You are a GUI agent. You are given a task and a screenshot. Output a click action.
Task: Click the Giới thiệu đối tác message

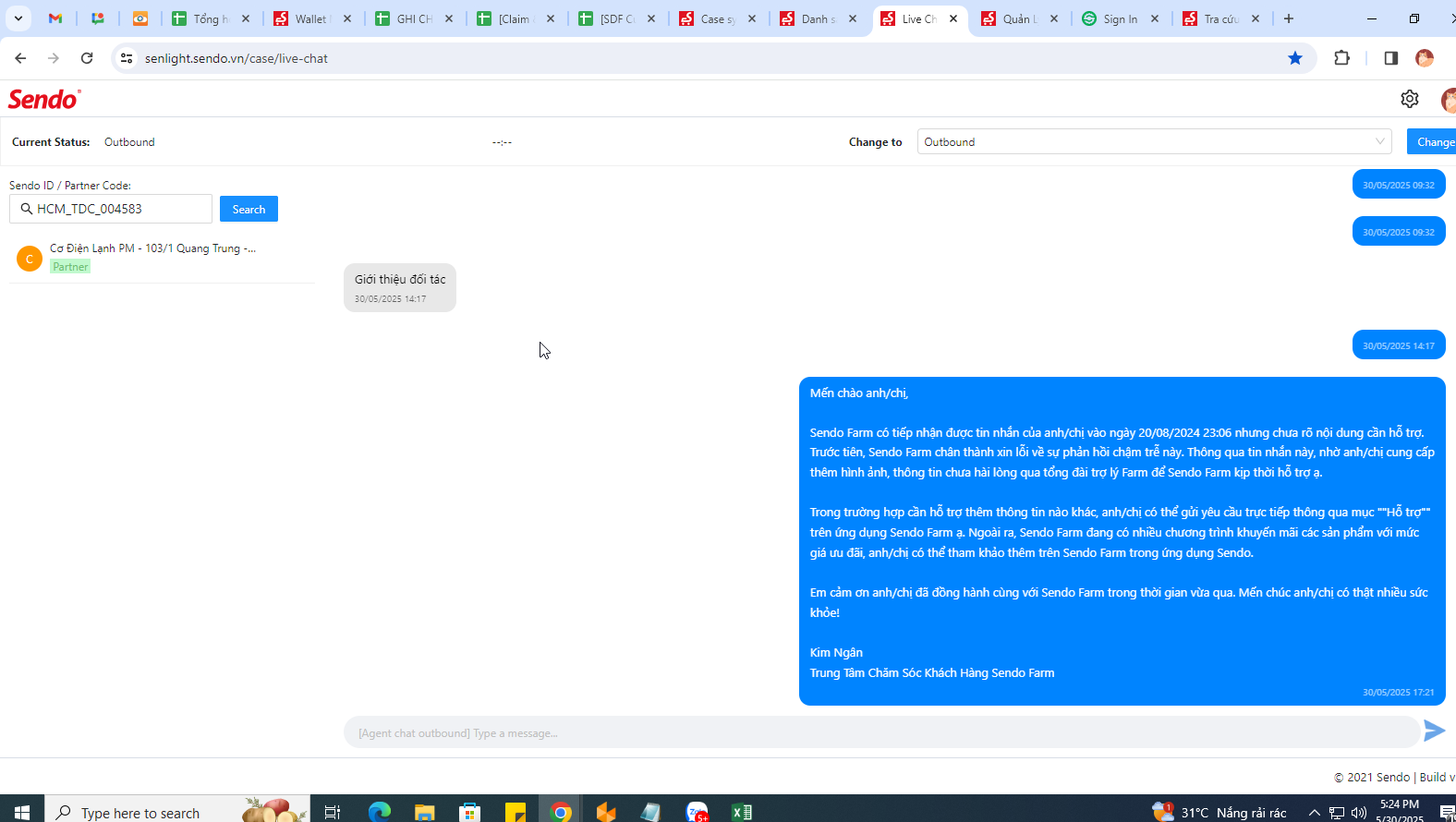pos(400,287)
